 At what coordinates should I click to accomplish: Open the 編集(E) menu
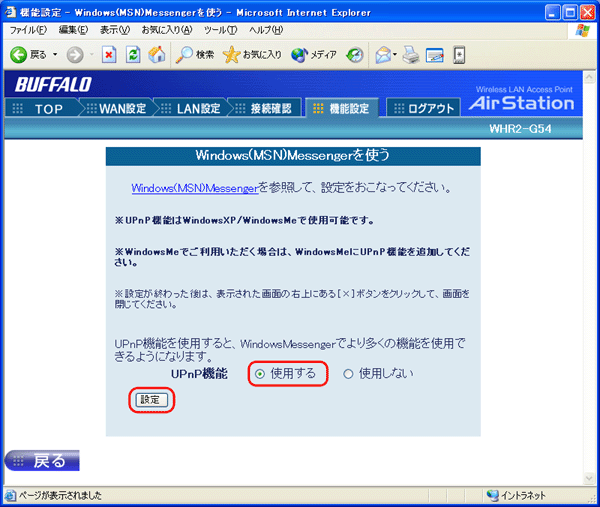pos(73,30)
